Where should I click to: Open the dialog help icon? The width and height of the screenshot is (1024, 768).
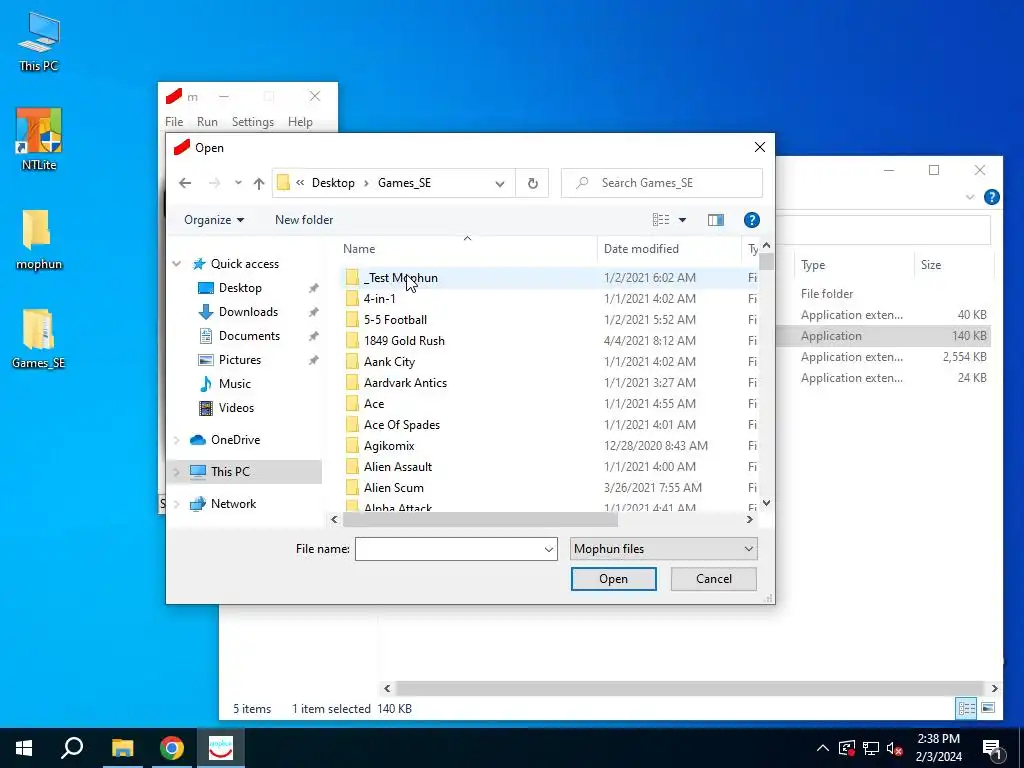(752, 220)
